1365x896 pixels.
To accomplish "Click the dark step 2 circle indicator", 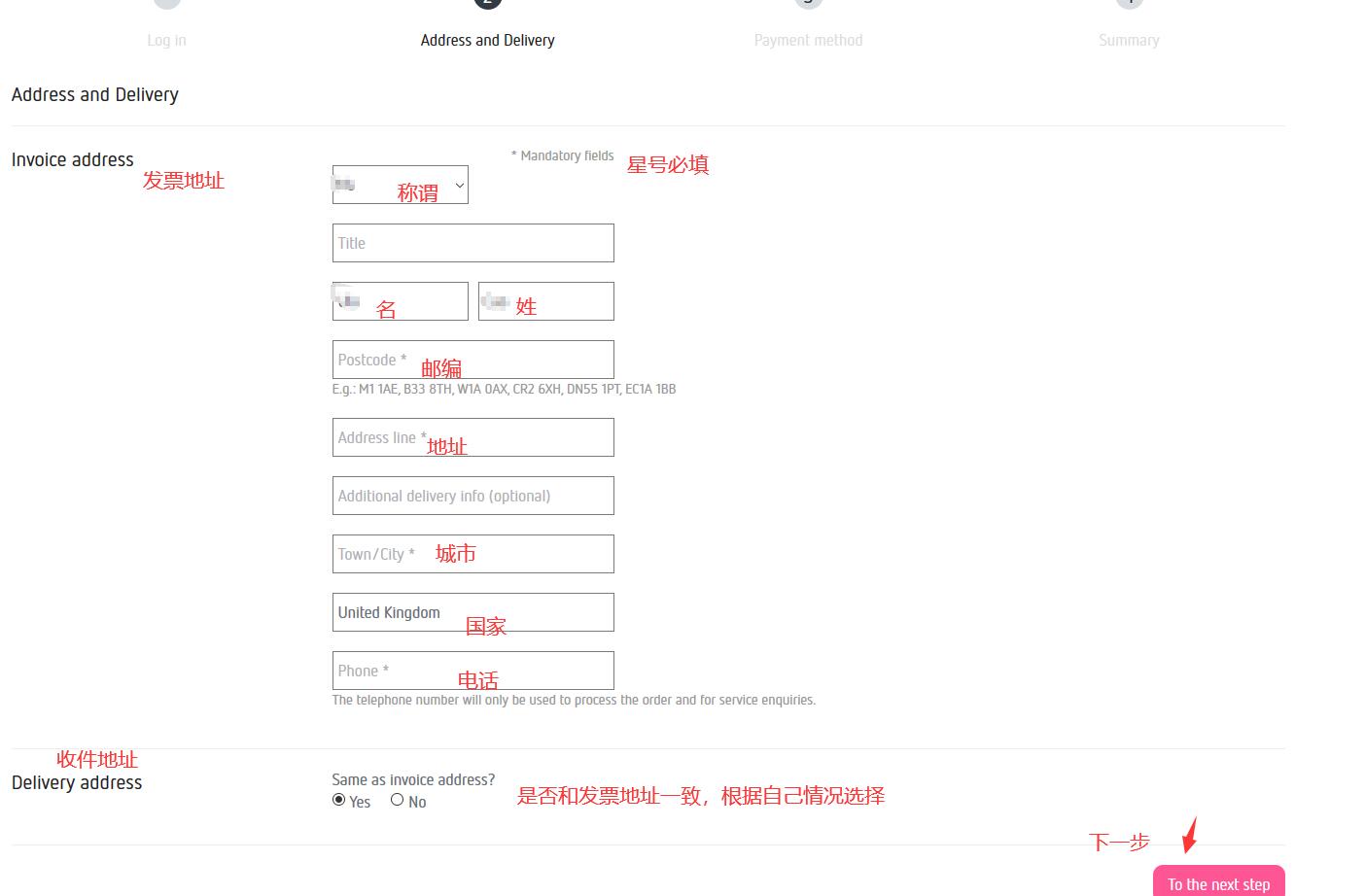I will click(487, 3).
